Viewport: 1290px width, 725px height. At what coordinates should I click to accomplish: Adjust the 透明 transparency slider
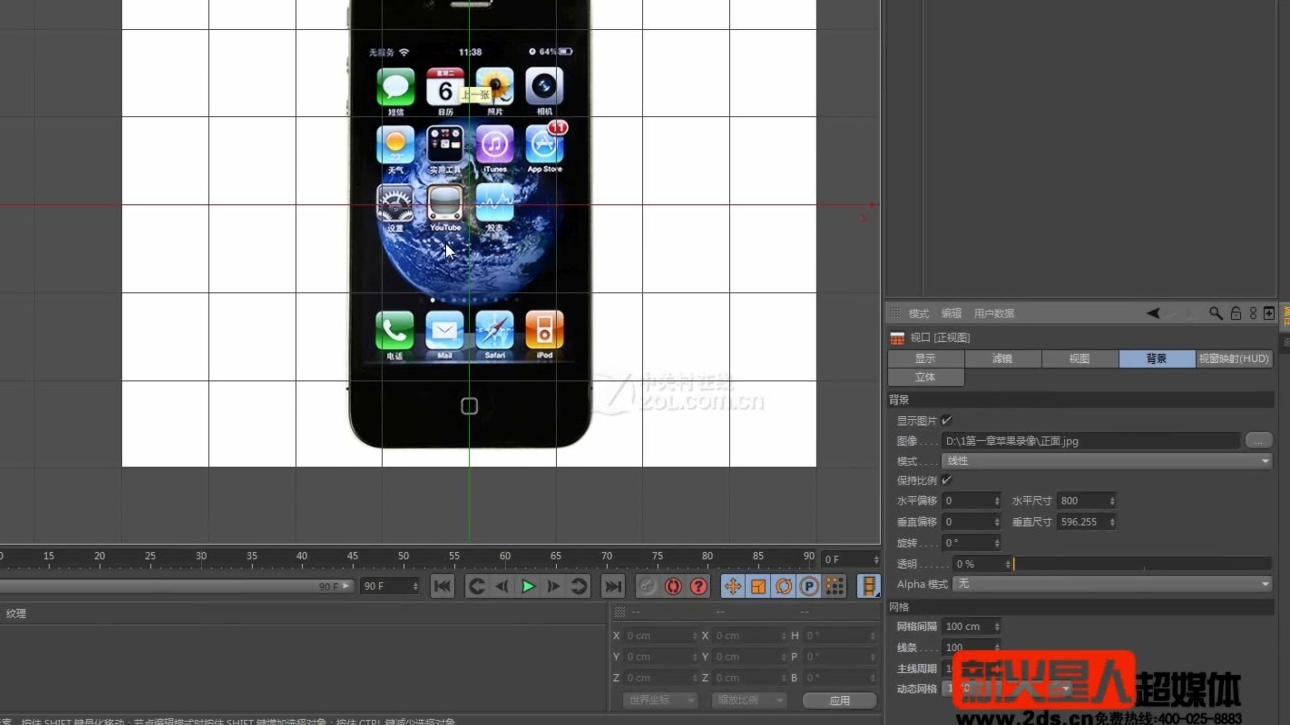point(1142,564)
